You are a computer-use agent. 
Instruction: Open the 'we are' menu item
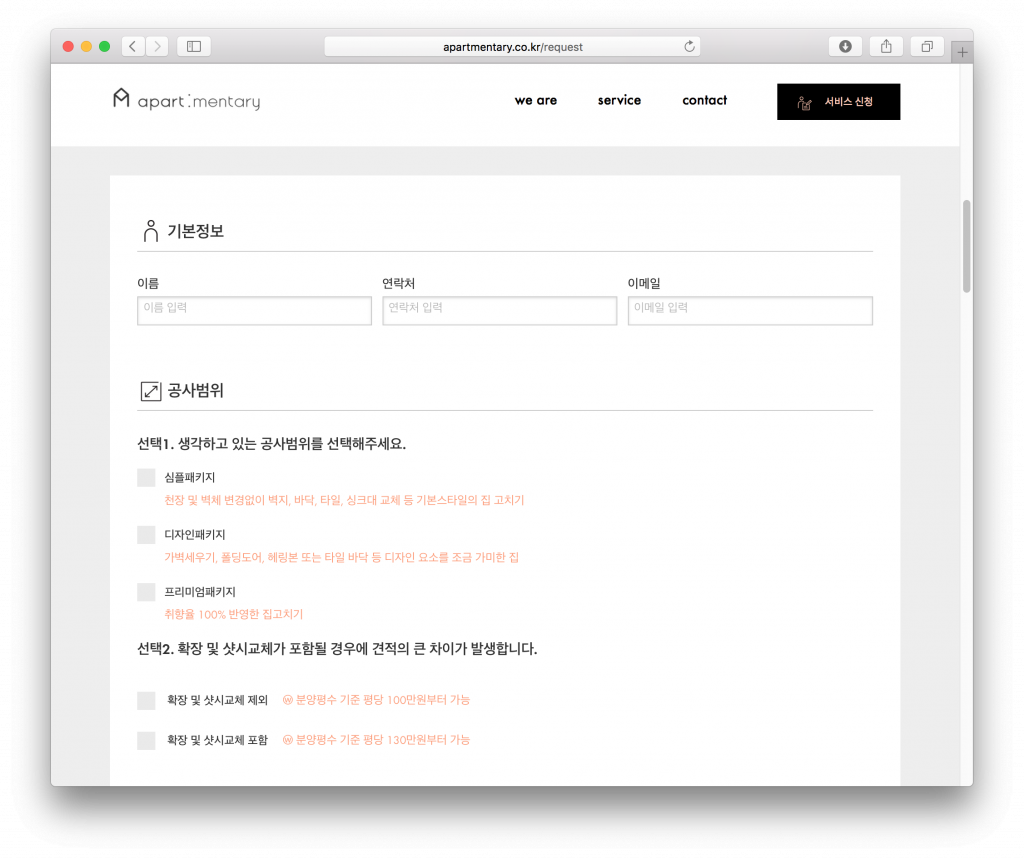536,101
